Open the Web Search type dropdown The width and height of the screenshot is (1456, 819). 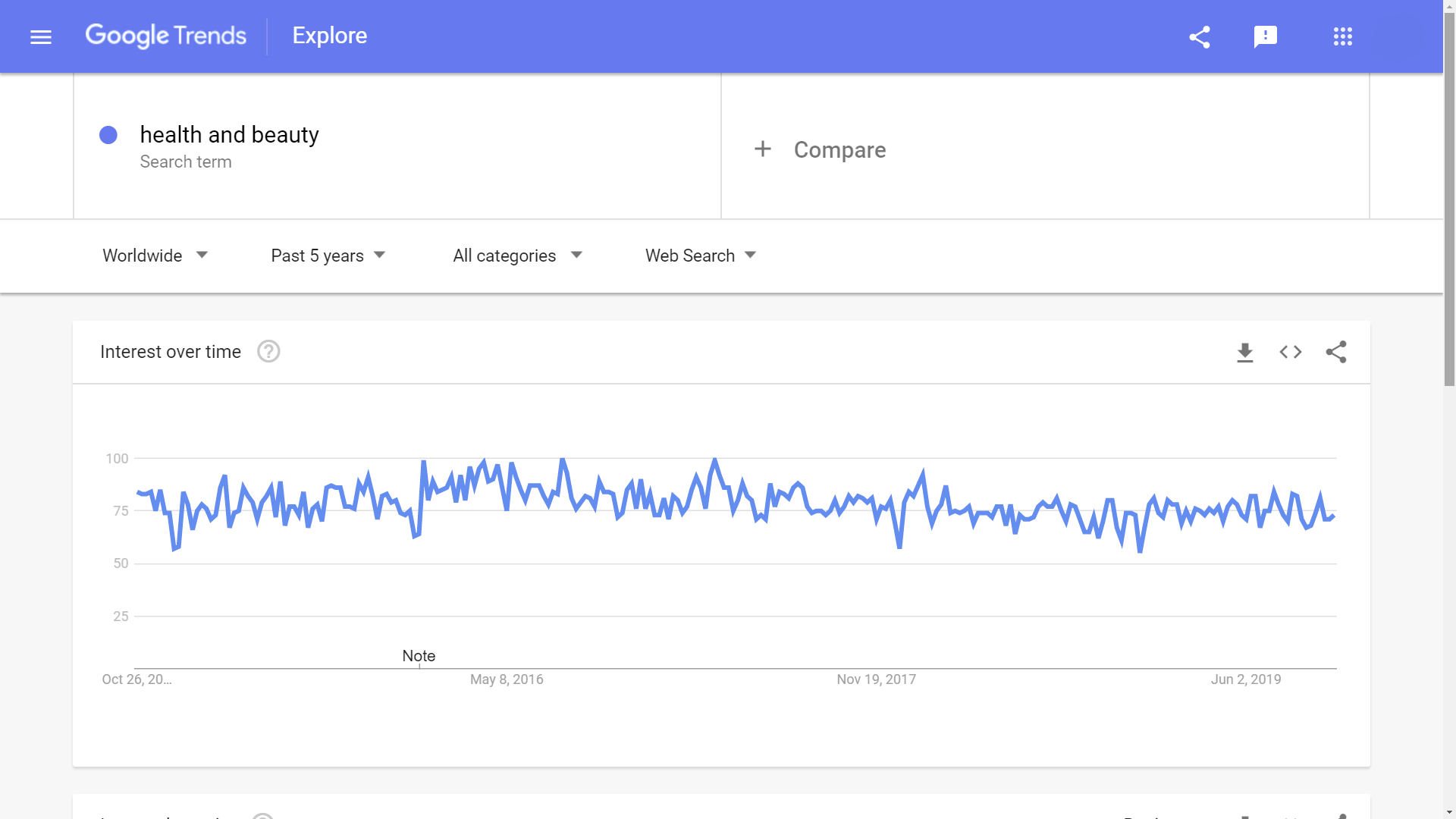tap(701, 256)
